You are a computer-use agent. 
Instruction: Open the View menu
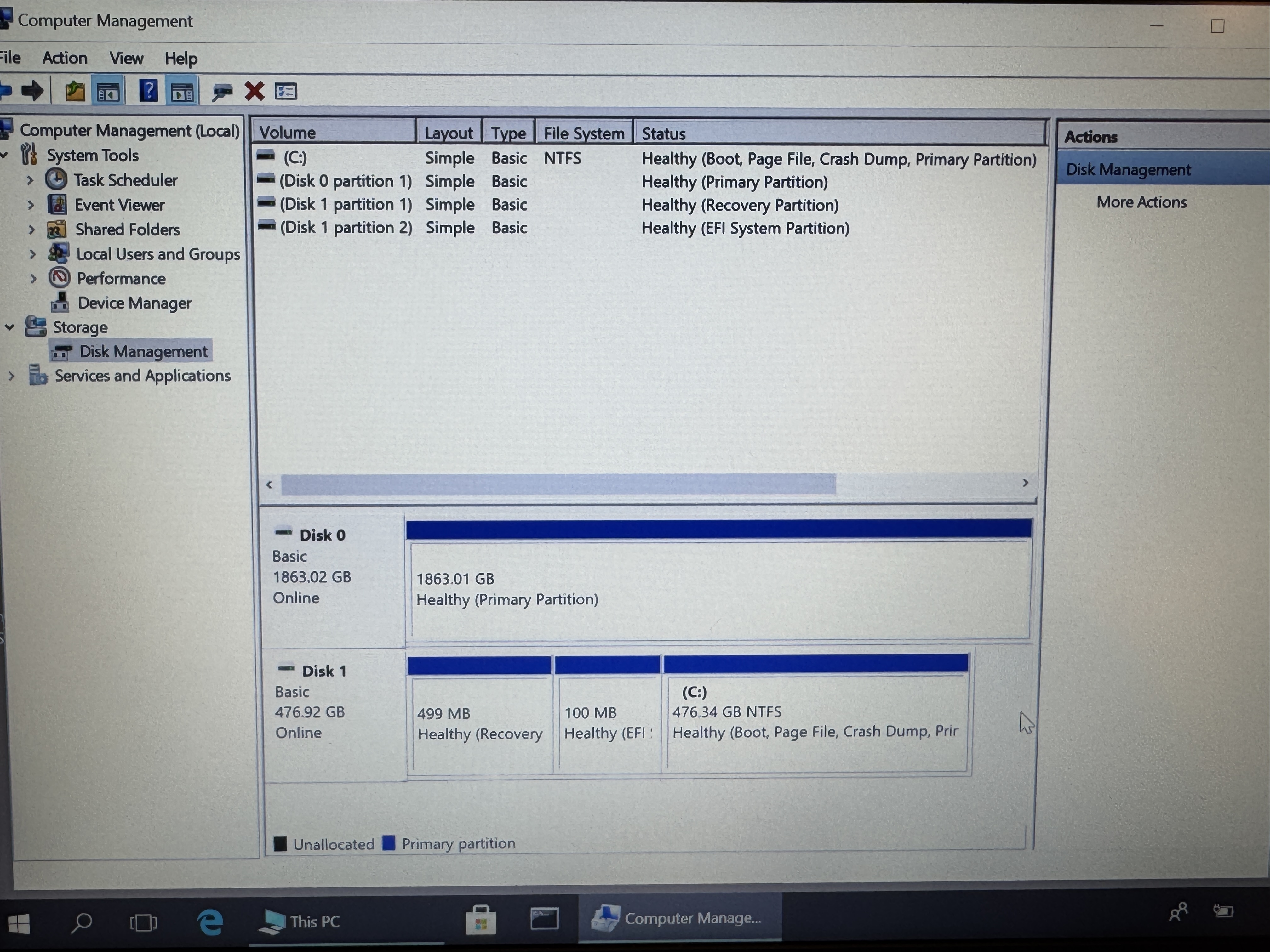coord(126,58)
